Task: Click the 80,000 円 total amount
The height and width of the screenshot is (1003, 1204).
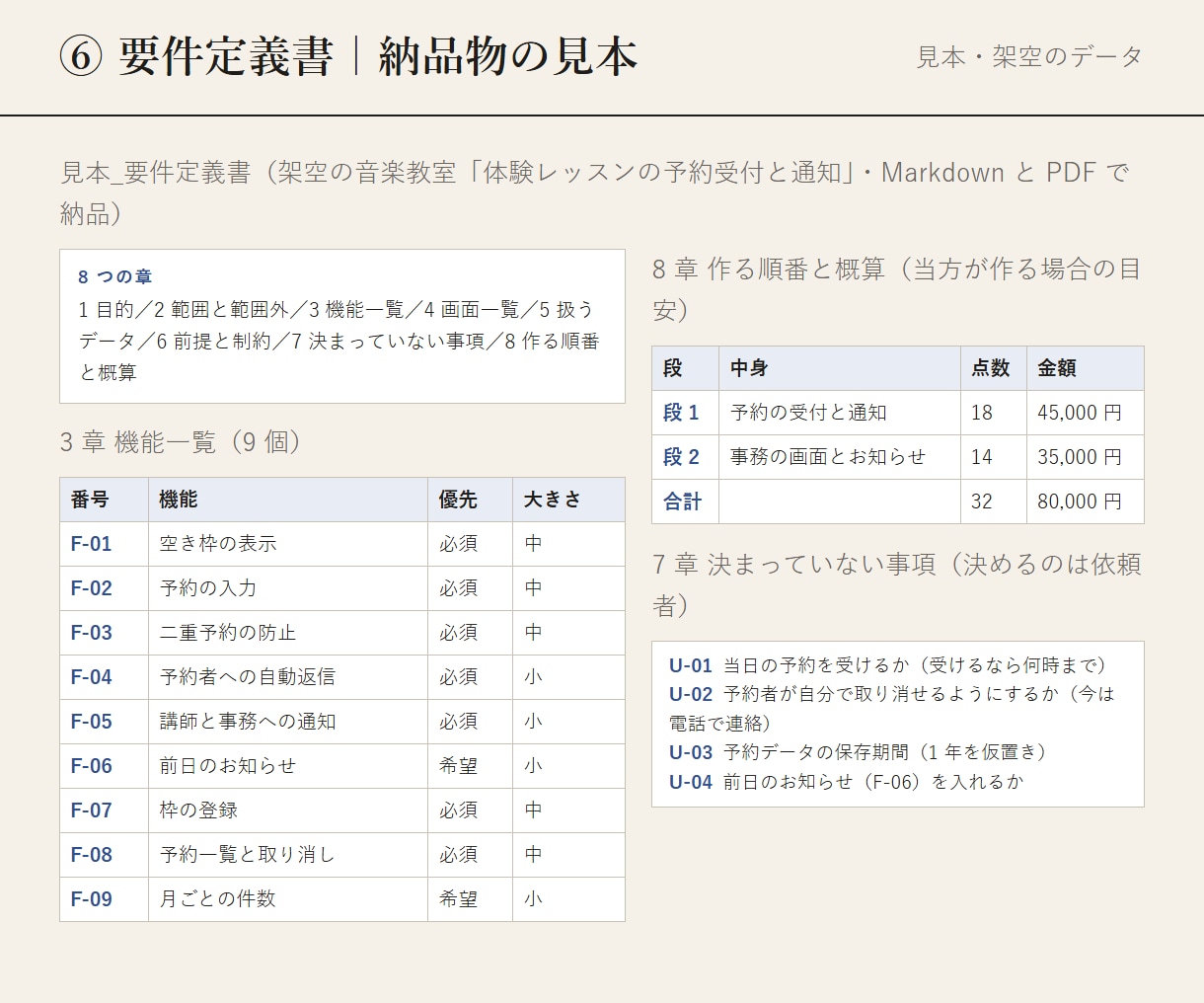Action: [x=1086, y=501]
